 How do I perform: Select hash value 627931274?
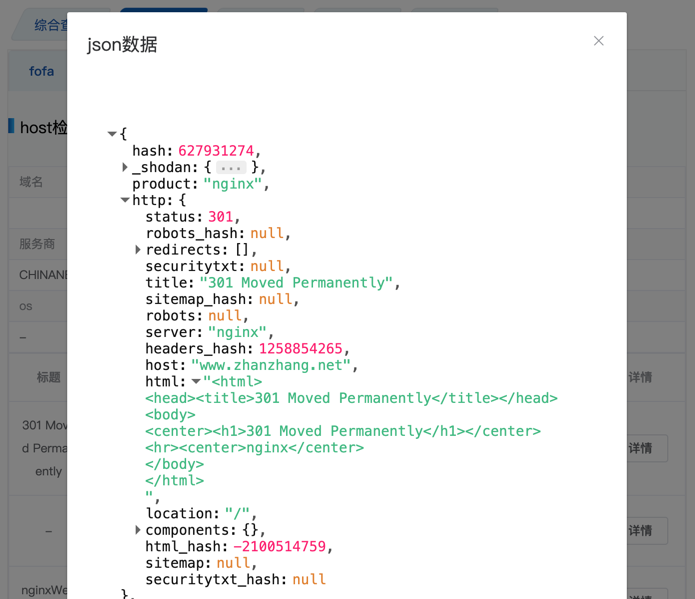point(216,151)
